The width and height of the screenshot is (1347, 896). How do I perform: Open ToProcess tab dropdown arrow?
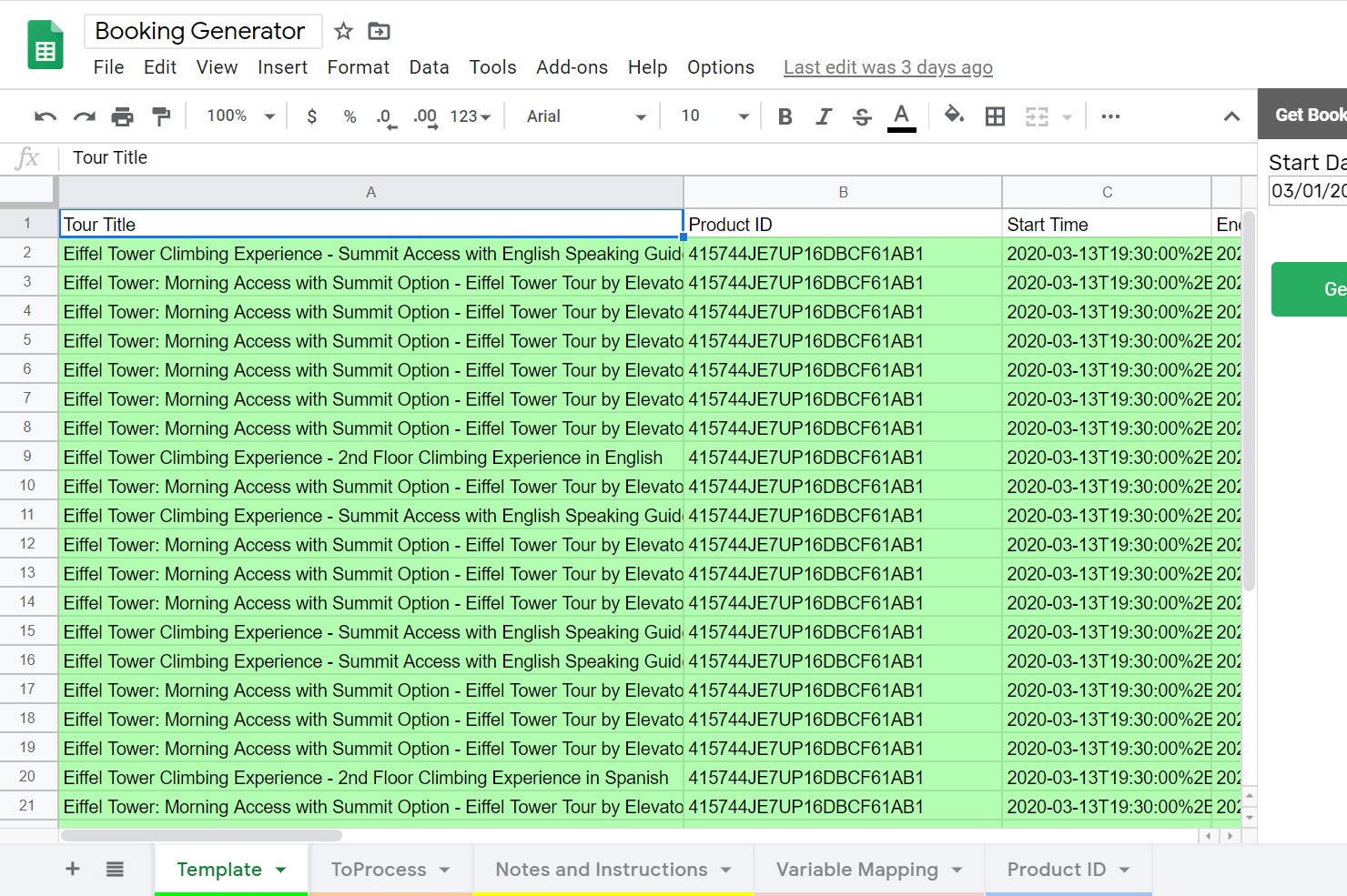[445, 870]
